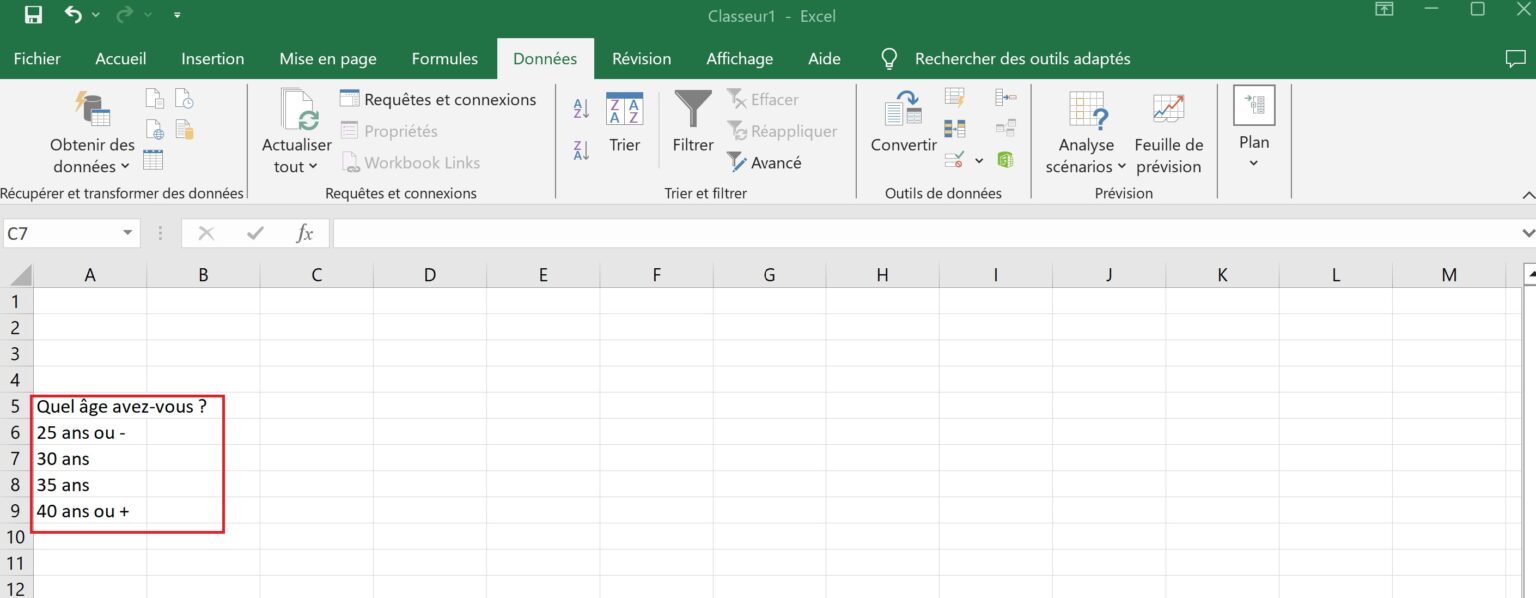The height and width of the screenshot is (598, 1536).
Task: Launch Feuille de prévision
Action: click(x=1168, y=130)
